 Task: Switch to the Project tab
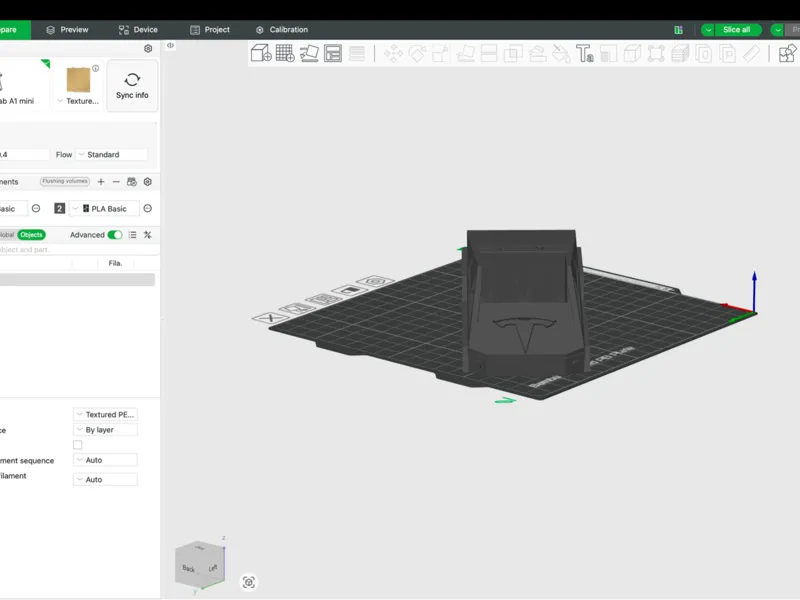tap(210, 30)
